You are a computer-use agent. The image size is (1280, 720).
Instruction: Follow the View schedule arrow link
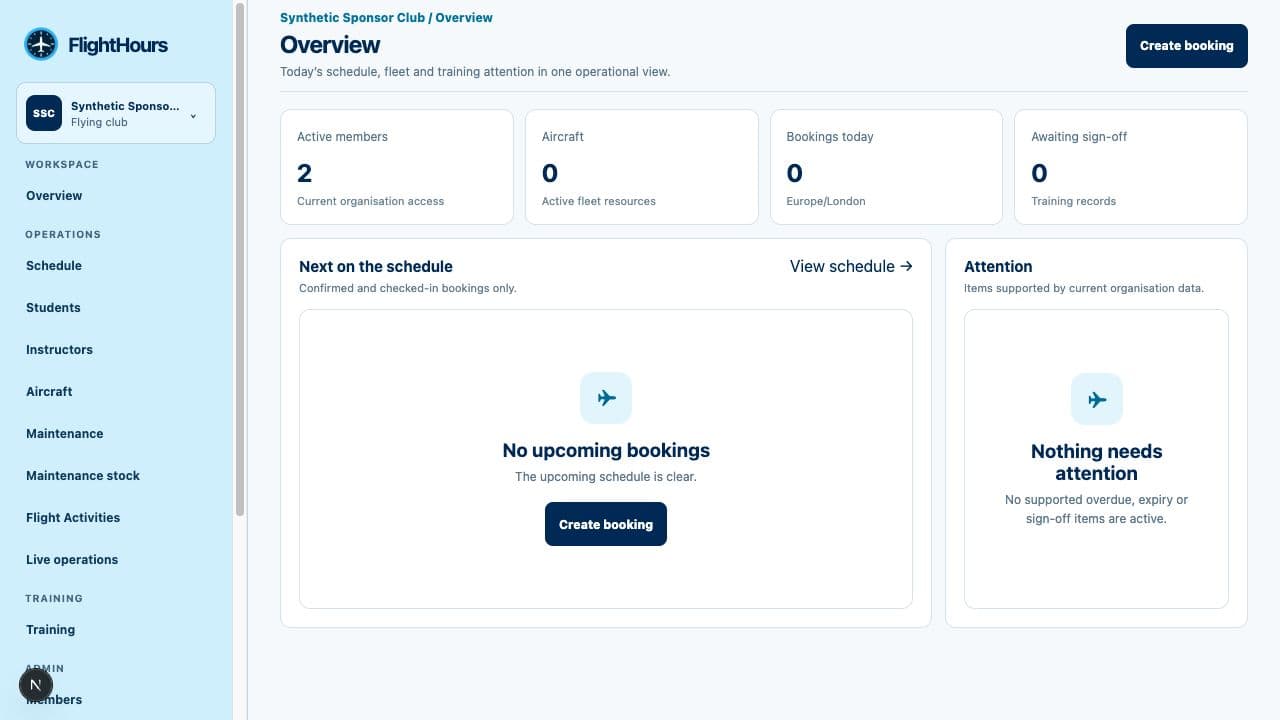851,266
